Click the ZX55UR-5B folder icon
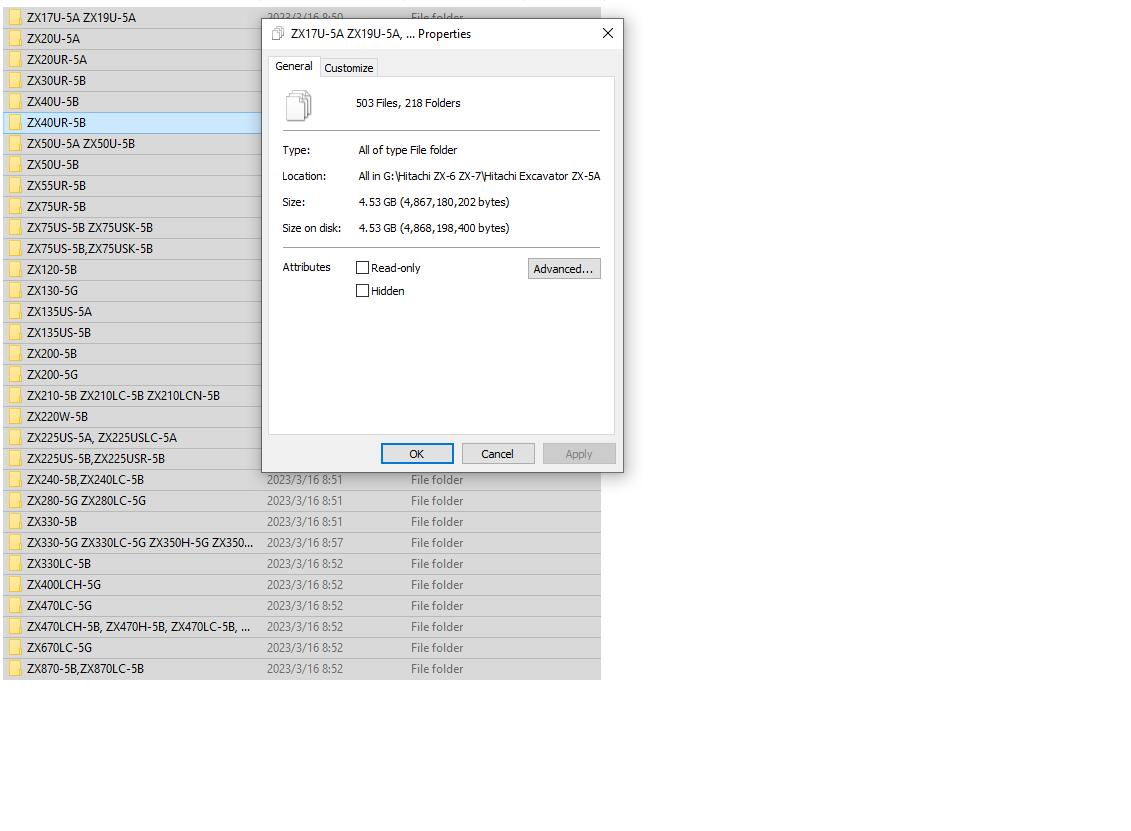 [15, 185]
